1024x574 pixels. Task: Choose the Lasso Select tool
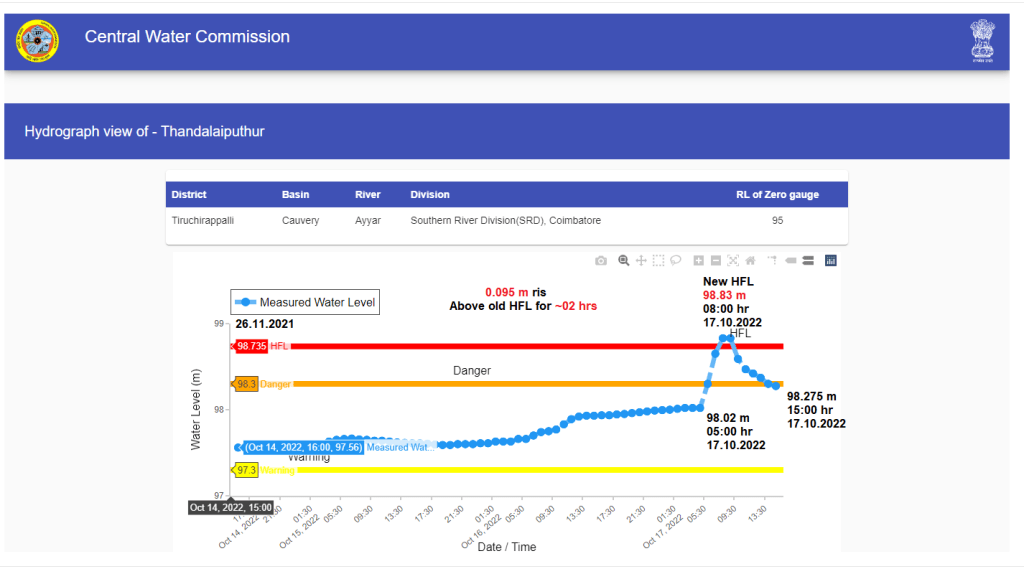[676, 261]
